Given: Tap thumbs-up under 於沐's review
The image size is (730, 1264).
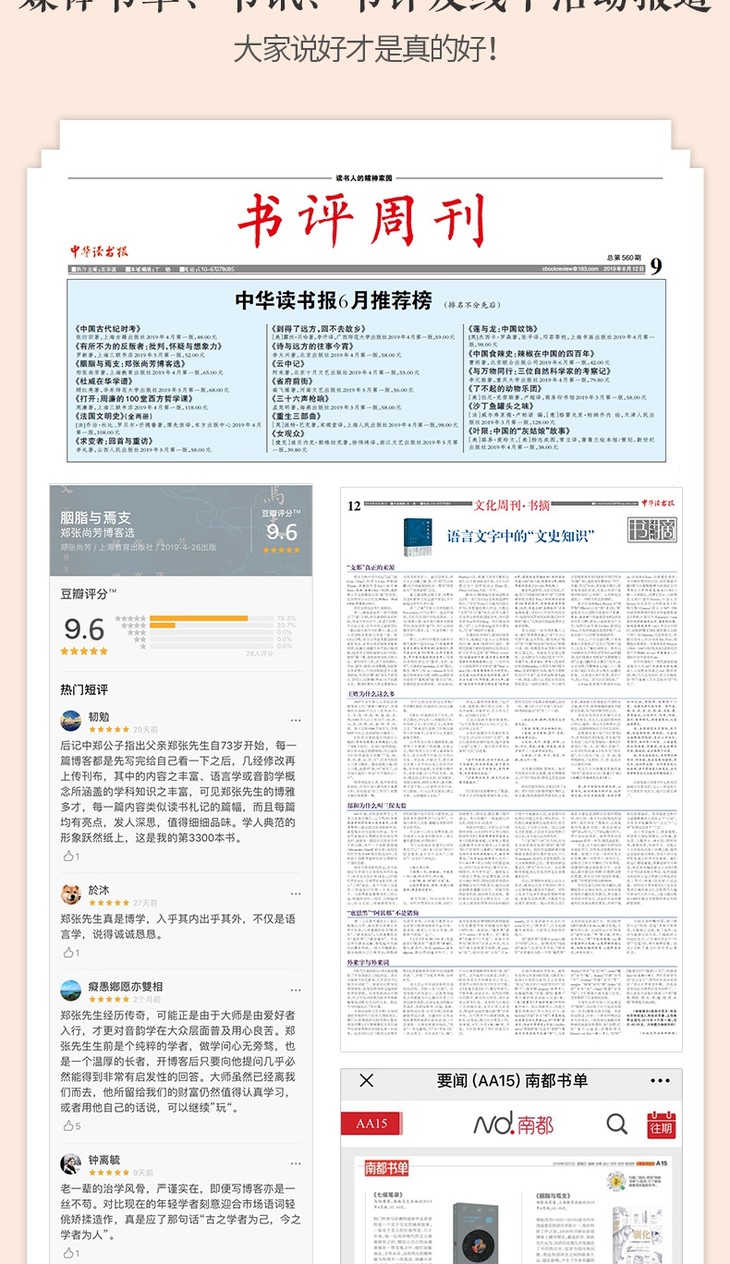Looking at the screenshot, I should tap(70, 954).
